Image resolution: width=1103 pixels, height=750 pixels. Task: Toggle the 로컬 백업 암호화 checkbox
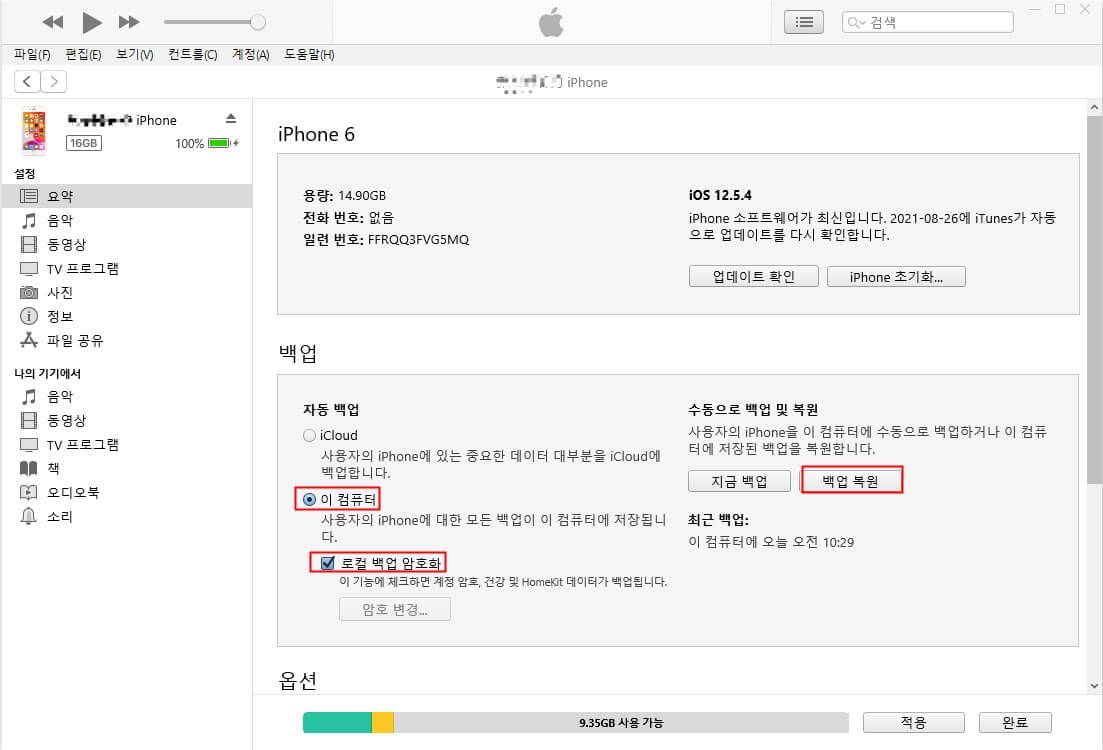(328, 563)
